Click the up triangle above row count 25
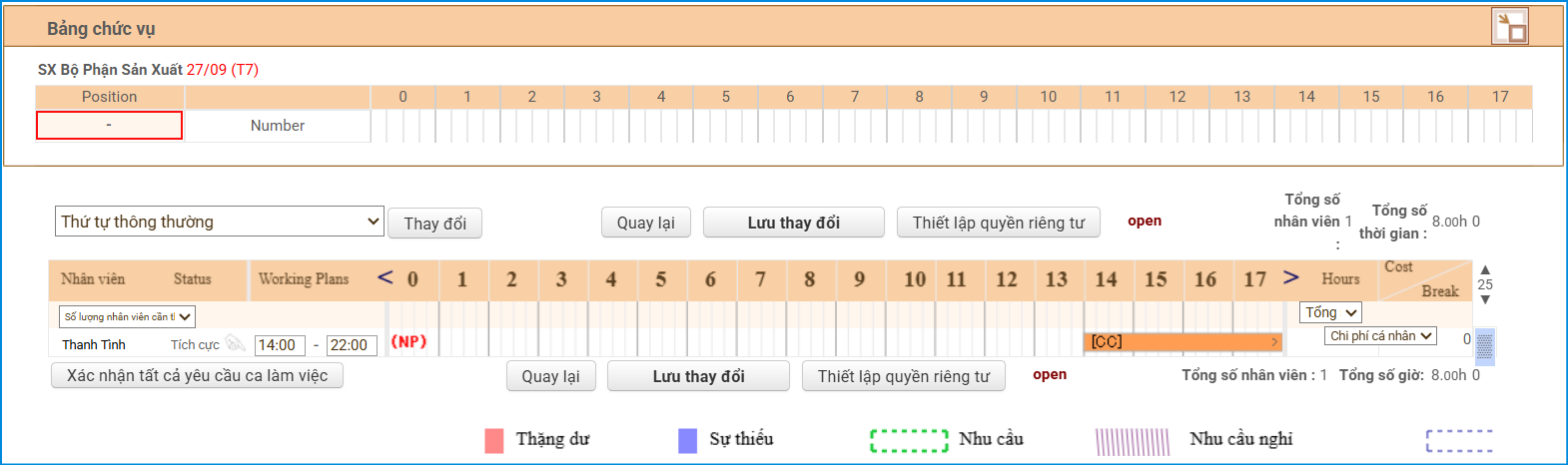This screenshot has width=1568, height=465. click(x=1485, y=270)
